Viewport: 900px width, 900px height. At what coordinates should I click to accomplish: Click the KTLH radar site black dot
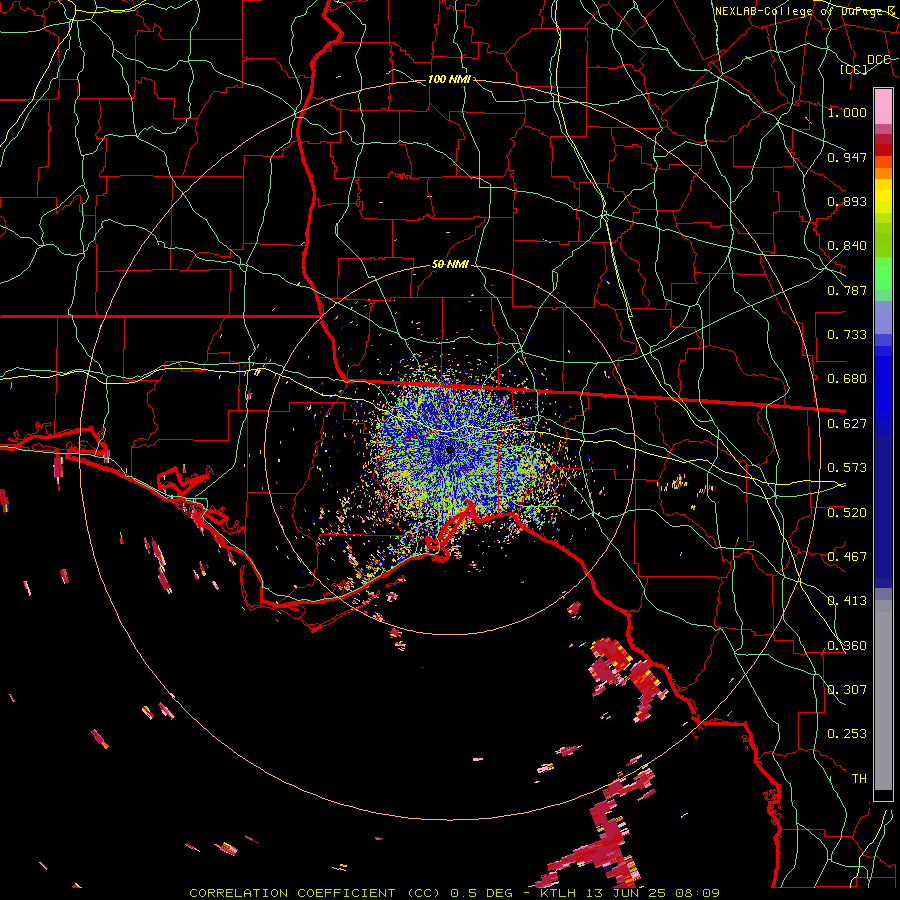tap(451, 449)
